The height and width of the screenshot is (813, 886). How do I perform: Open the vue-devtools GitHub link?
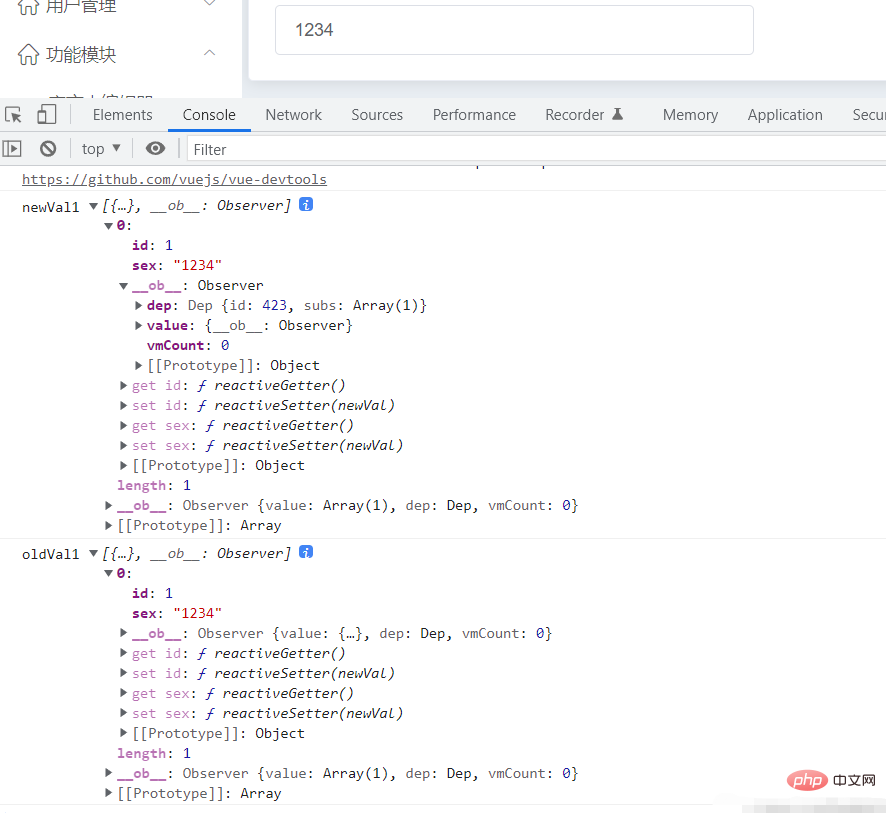174,180
